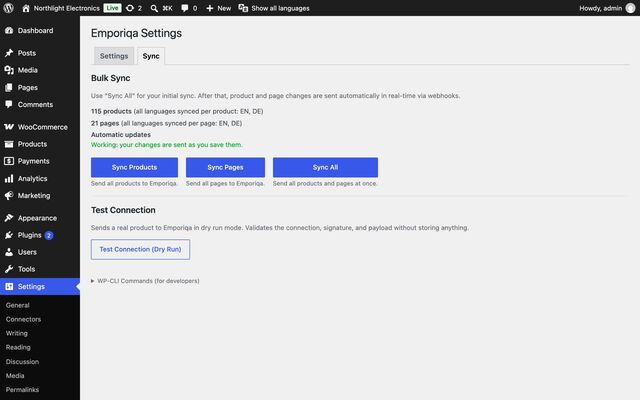Viewport: 640px width, 400px height.
Task: Click the Products box icon
Action: [x=9, y=144]
